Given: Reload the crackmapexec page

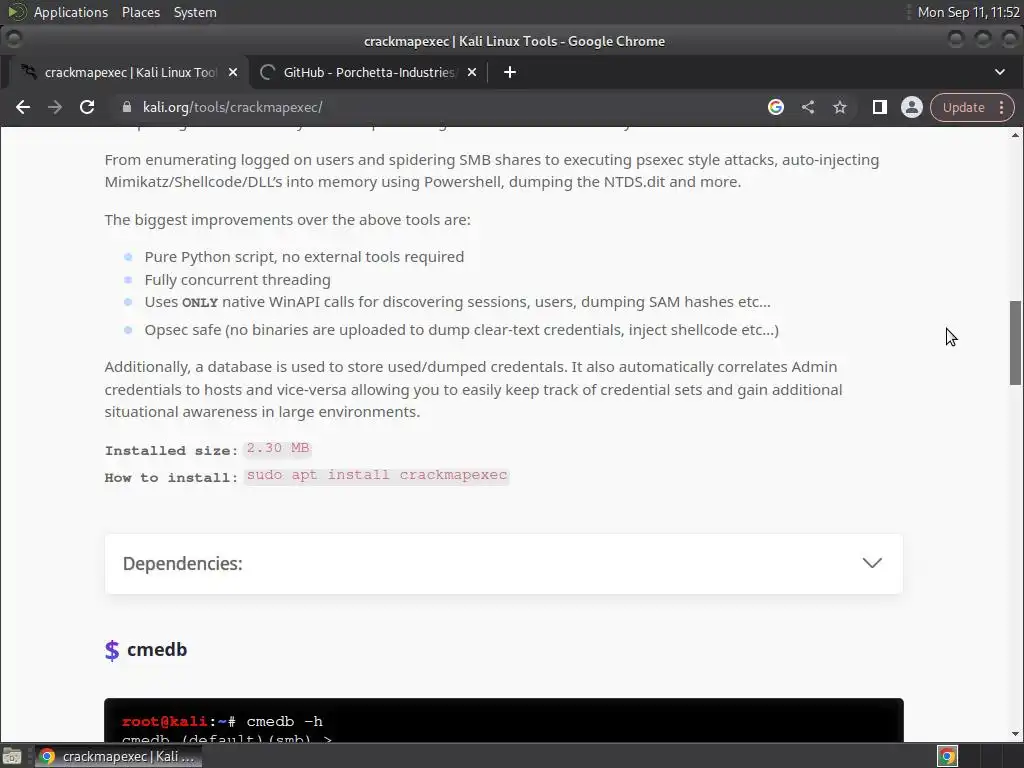Looking at the screenshot, I should click(x=87, y=107).
